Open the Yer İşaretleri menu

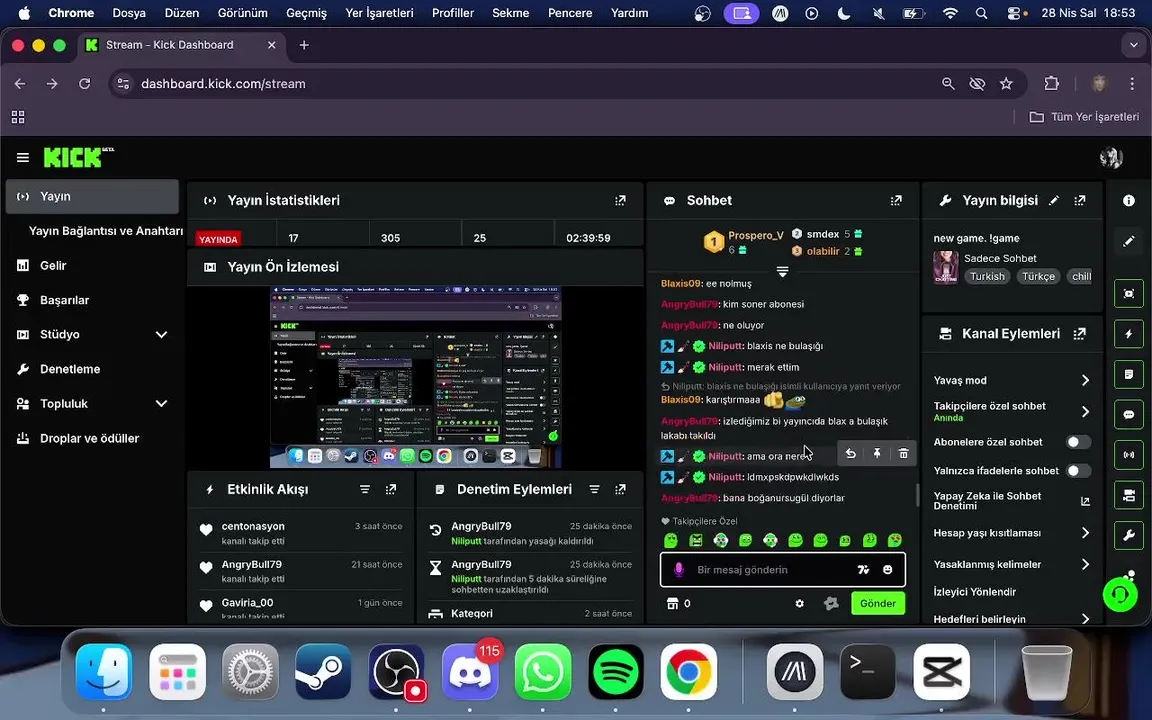[x=379, y=12]
